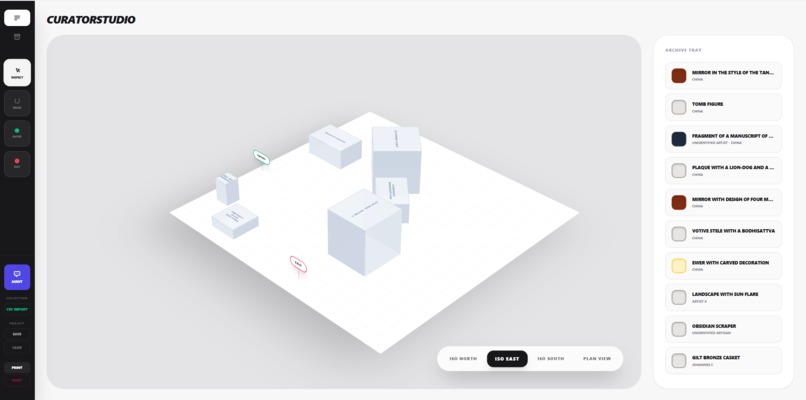Click the CuratorStudio title

91,20
